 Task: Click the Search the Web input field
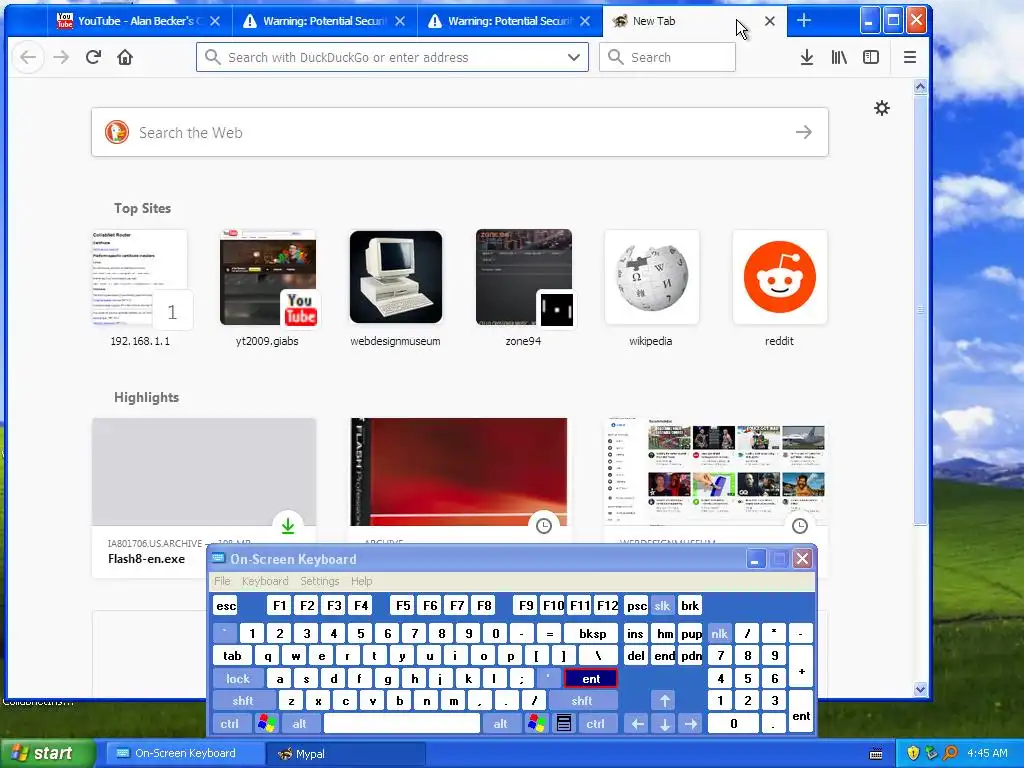tap(460, 133)
